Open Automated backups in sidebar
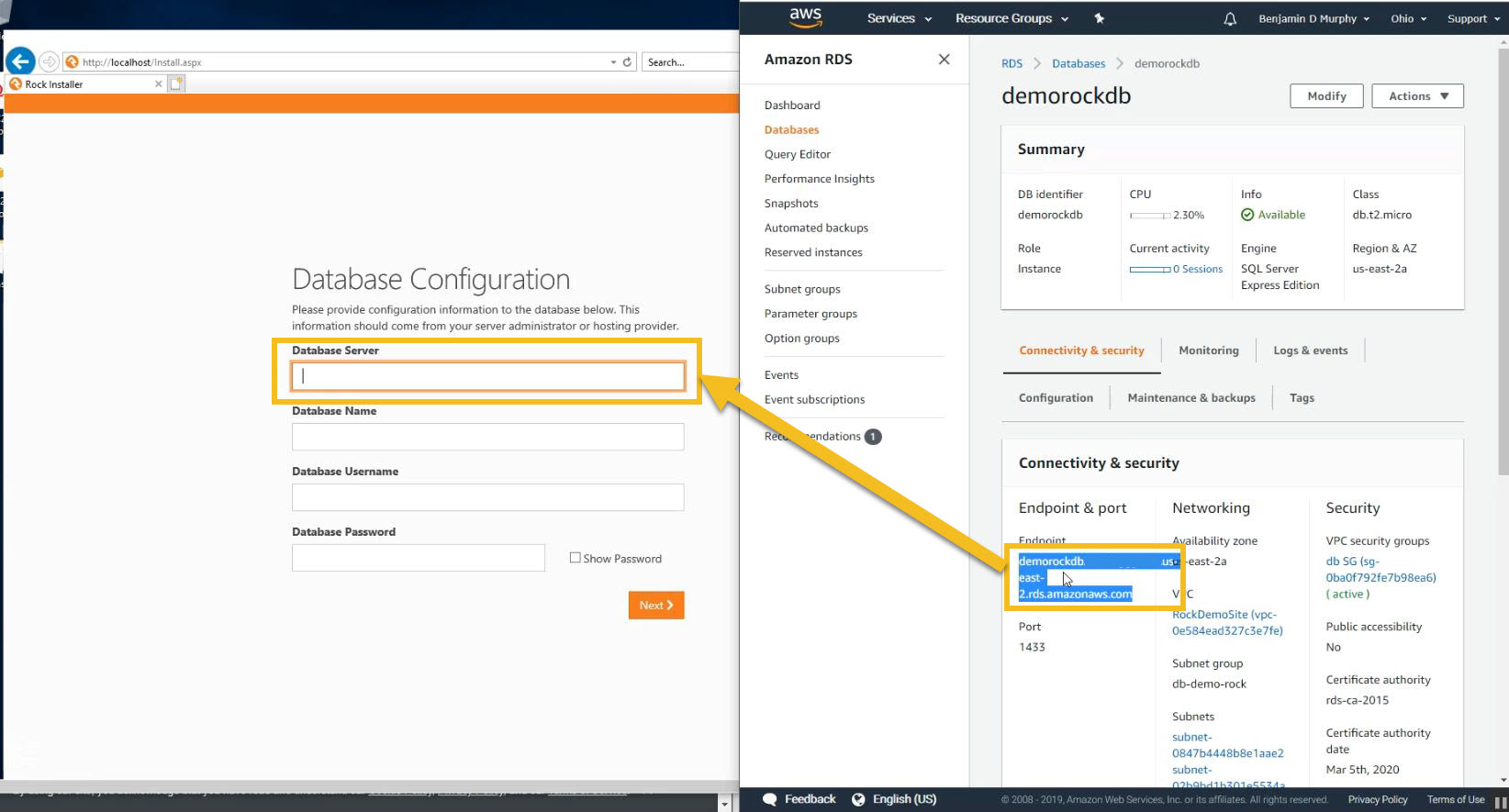 (816, 228)
